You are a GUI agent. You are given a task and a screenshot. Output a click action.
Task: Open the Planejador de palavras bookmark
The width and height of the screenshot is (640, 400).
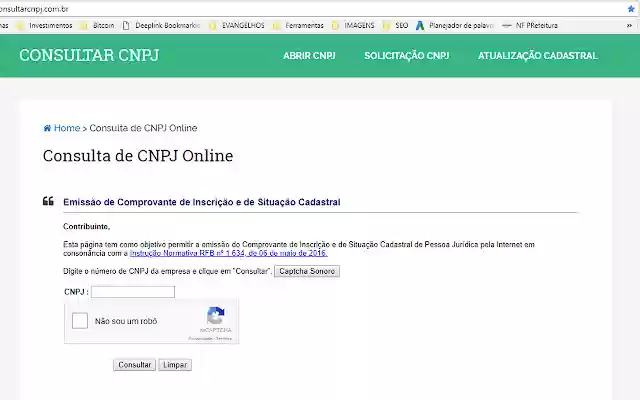point(455,25)
